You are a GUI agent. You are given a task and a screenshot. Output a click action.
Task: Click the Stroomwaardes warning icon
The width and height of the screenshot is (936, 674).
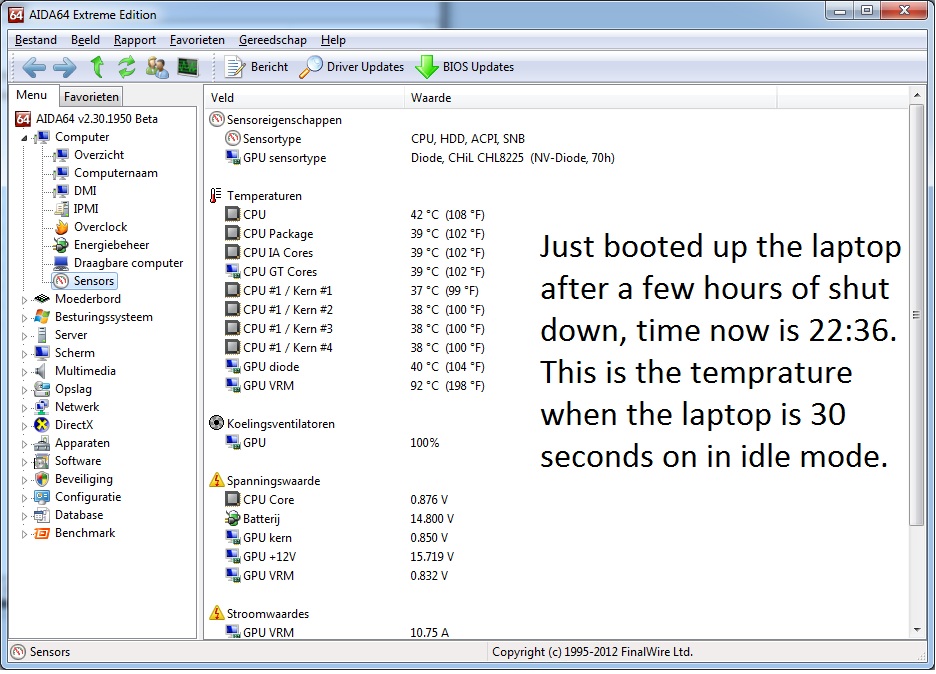click(x=216, y=614)
